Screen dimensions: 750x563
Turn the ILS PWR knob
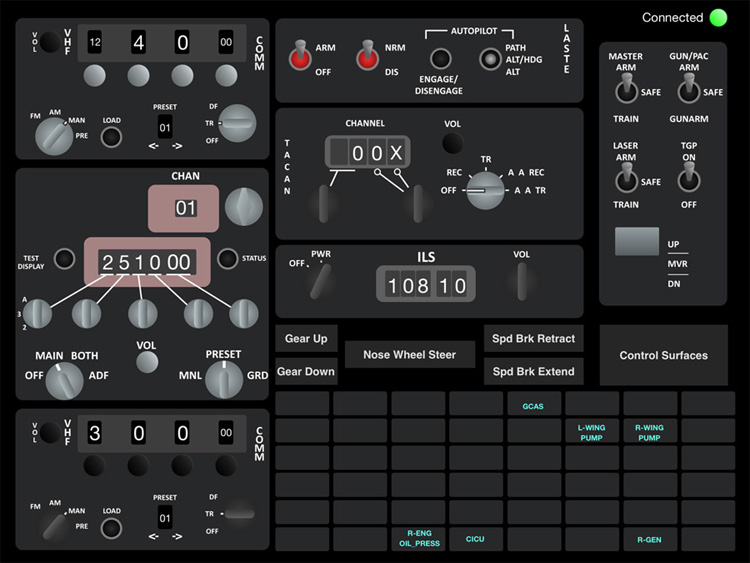pos(320,282)
